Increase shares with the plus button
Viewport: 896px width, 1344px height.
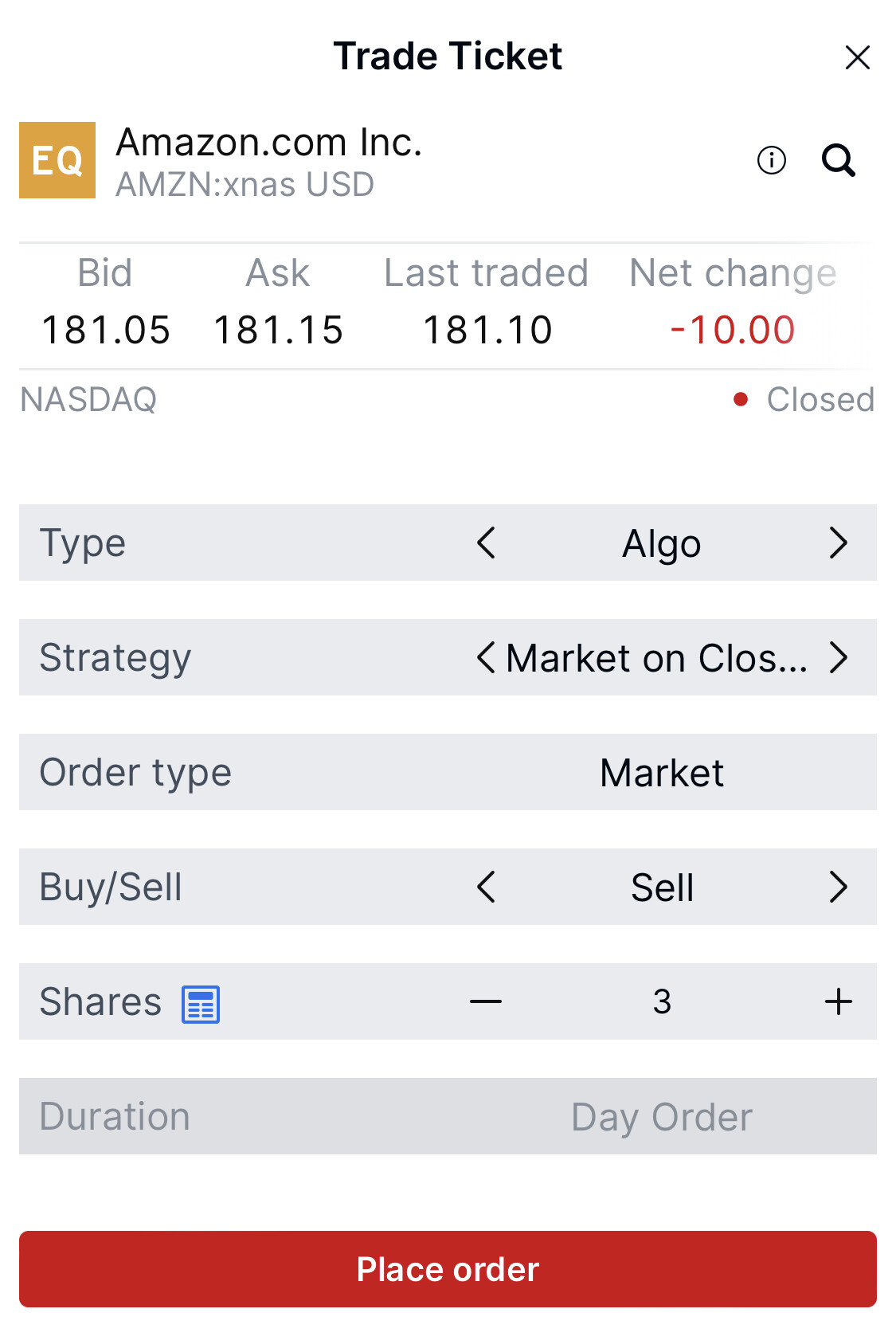pos(838,1001)
